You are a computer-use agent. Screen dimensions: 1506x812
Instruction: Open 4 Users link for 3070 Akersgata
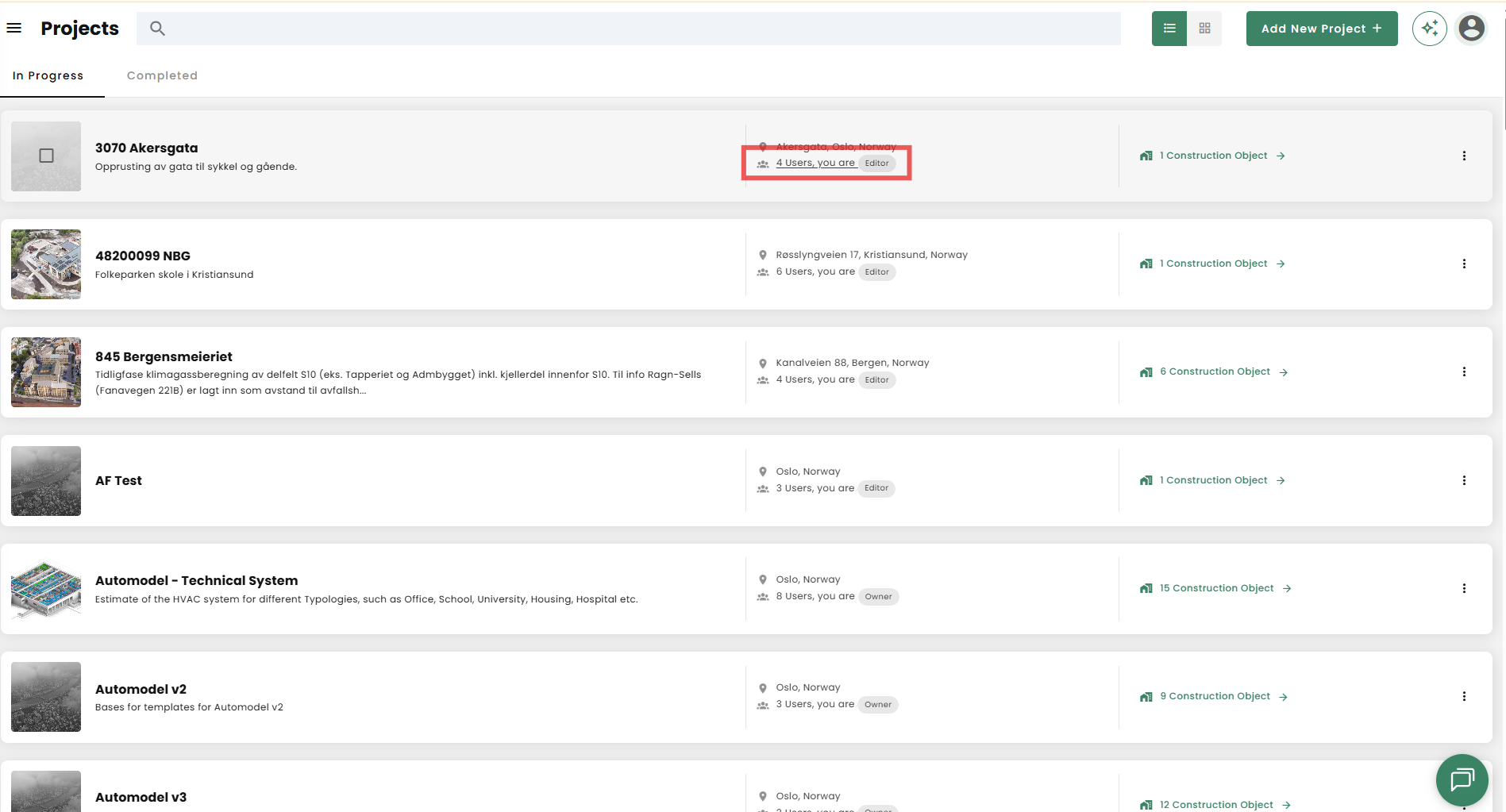pyautogui.click(x=815, y=163)
